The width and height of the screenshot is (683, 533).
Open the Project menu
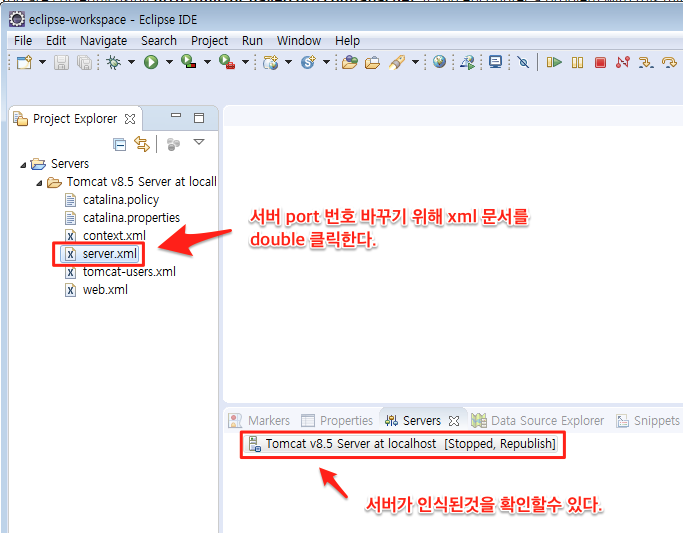click(x=209, y=40)
